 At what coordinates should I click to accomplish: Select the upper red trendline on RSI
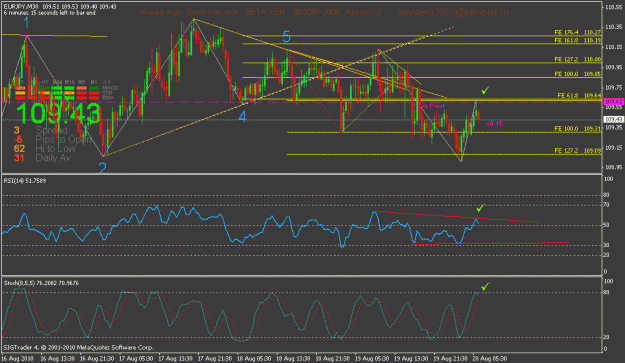pyautogui.click(x=457, y=217)
